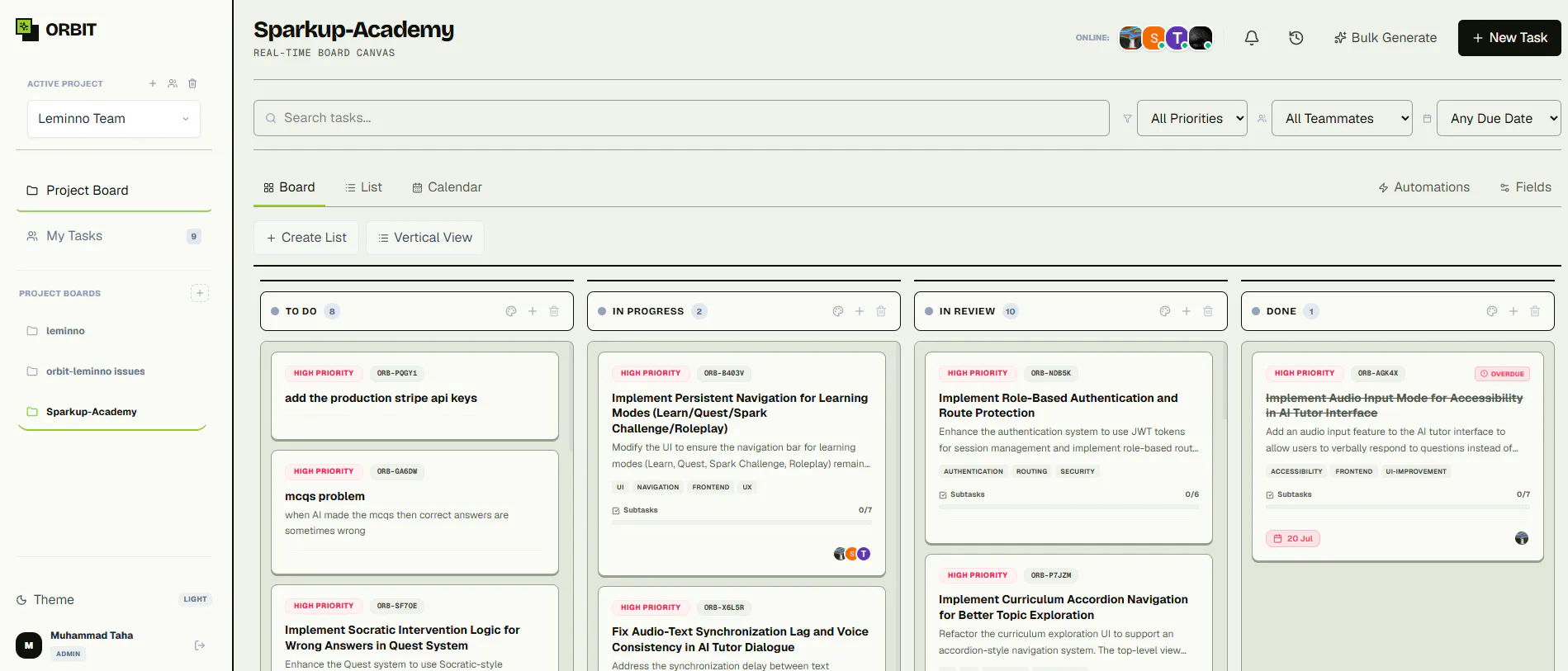This screenshot has width=1568, height=671.
Task: Open color palette for DONE list
Action: [1492, 311]
